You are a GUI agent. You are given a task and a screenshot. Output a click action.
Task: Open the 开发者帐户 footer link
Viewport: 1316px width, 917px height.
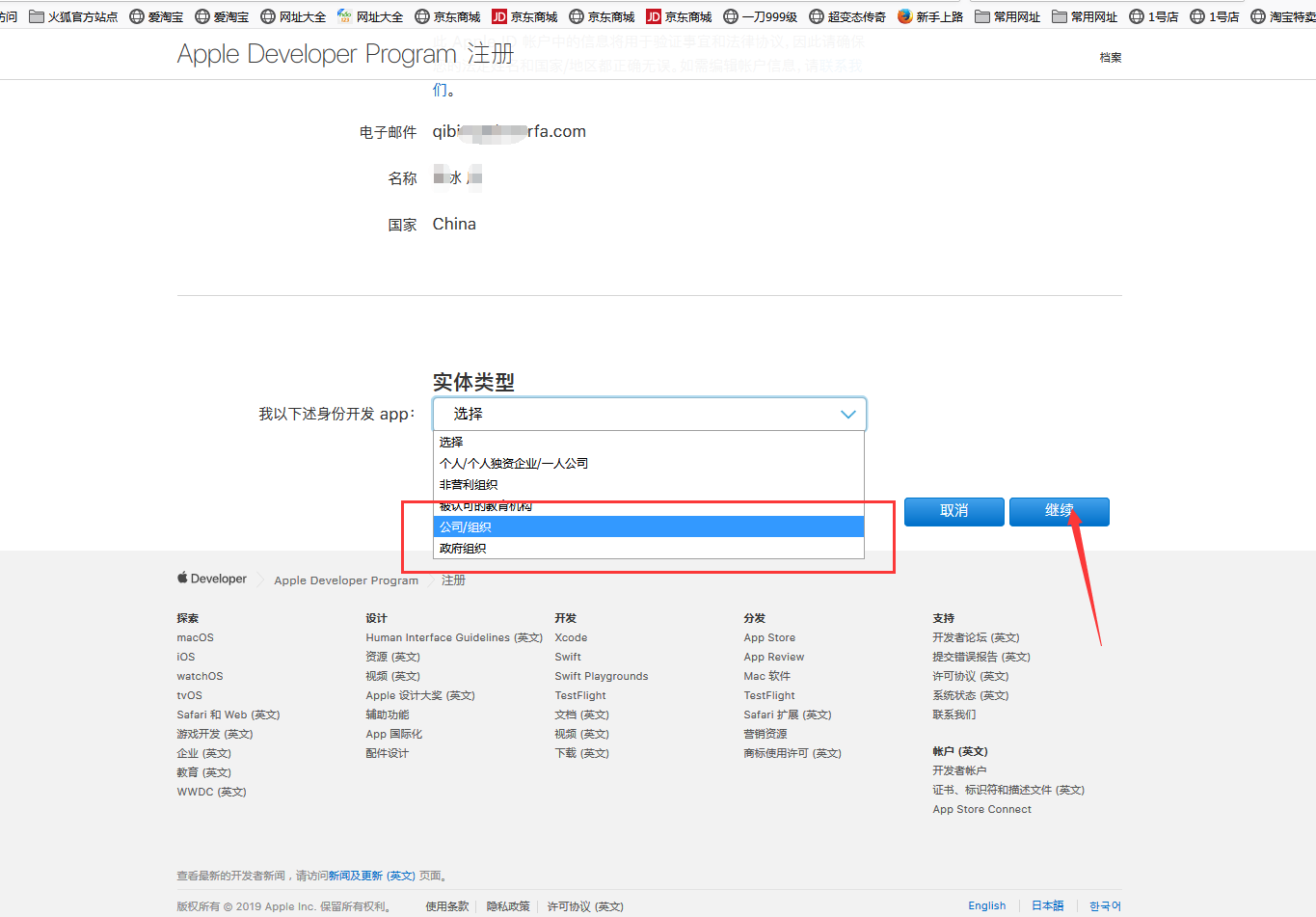(959, 770)
